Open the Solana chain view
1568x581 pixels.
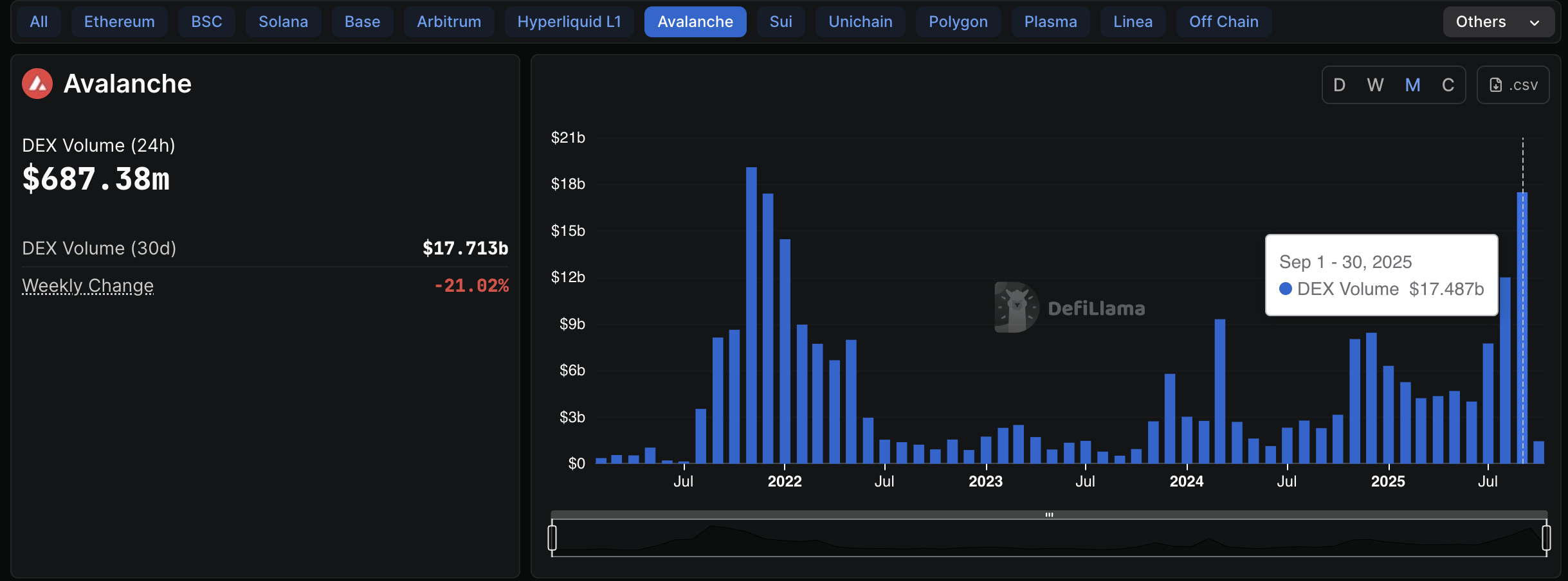[x=283, y=21]
